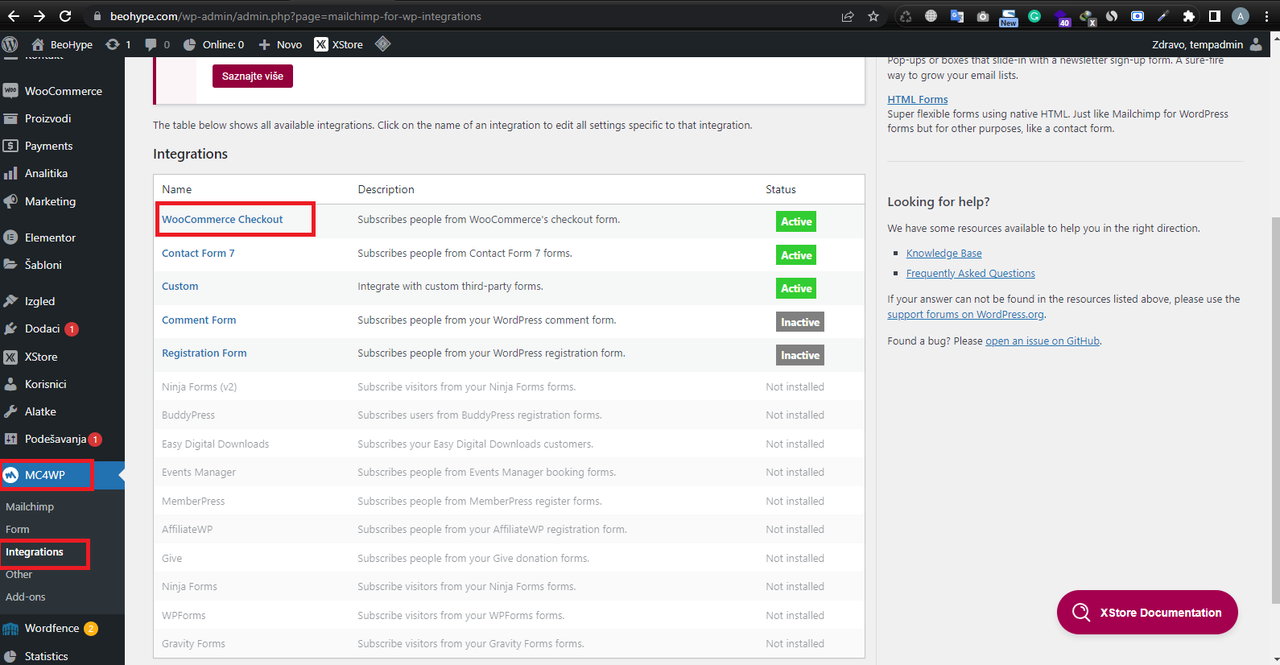Open the Frequently Asked Questions link
This screenshot has height=665, width=1280.
970,273
